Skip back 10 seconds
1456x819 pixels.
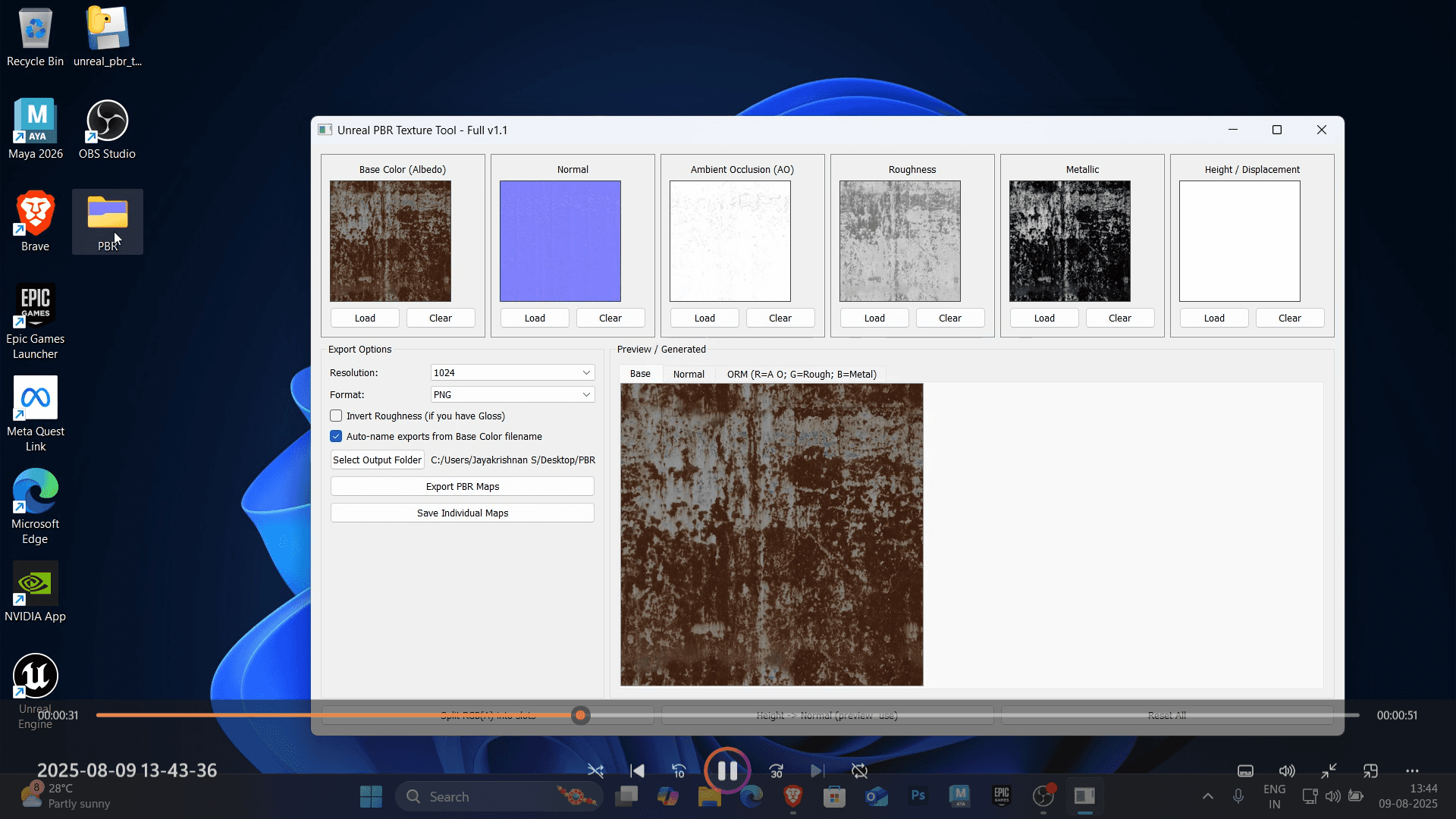tap(679, 771)
